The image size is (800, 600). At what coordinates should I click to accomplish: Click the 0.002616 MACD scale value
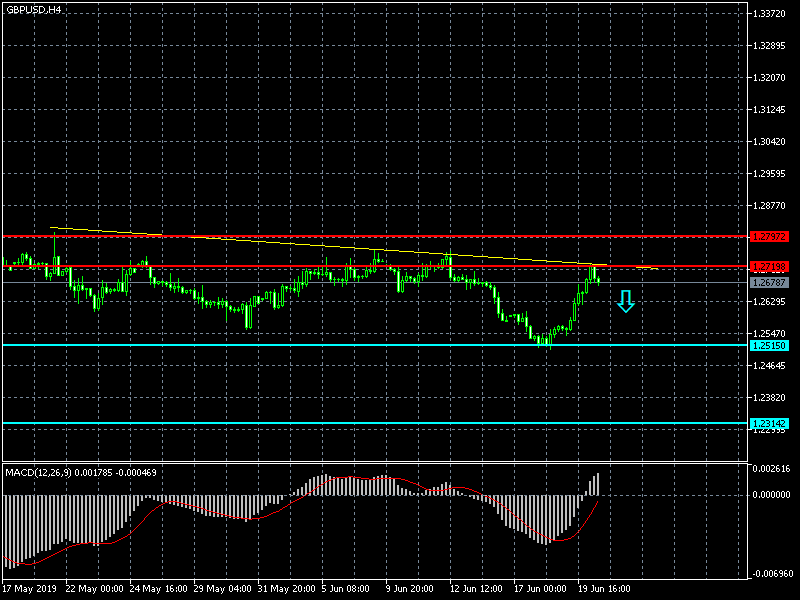(x=772, y=469)
